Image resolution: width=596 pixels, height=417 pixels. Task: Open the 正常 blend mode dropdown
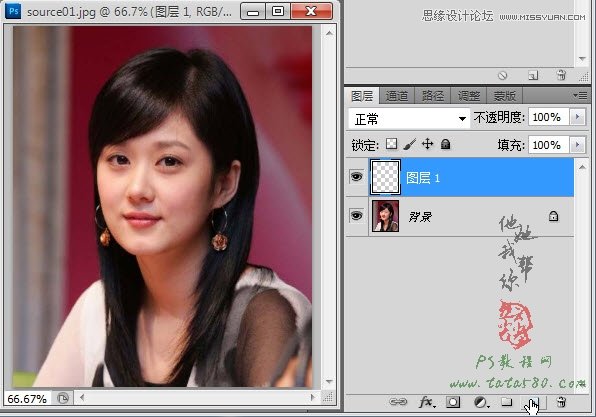coord(409,119)
